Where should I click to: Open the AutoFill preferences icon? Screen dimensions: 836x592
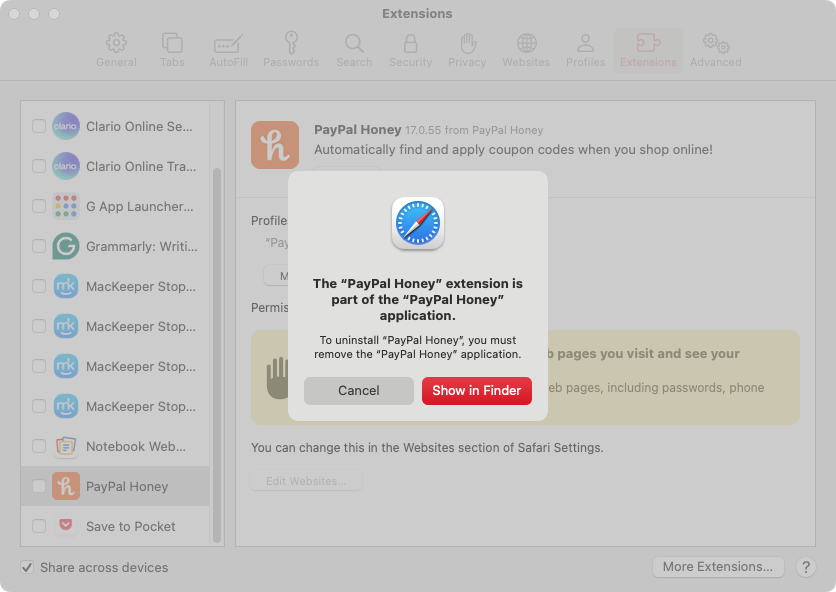coord(227,44)
